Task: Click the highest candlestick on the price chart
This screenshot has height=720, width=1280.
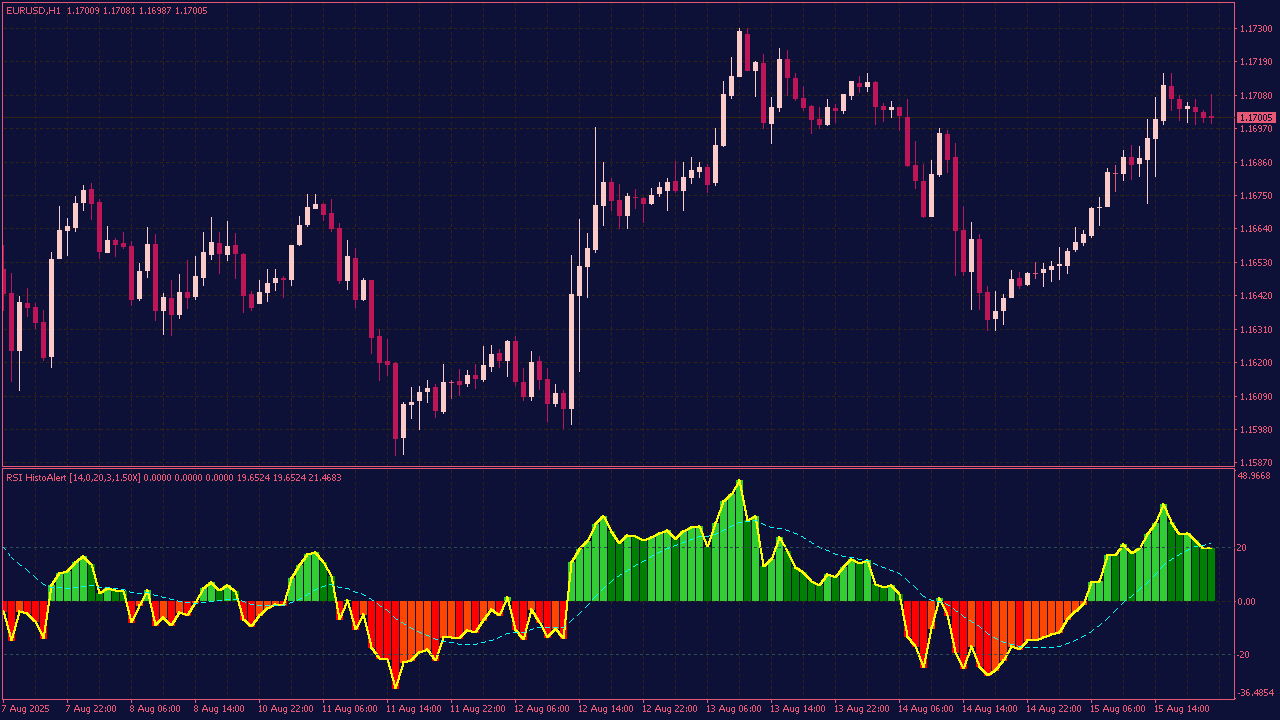Action: (740, 50)
